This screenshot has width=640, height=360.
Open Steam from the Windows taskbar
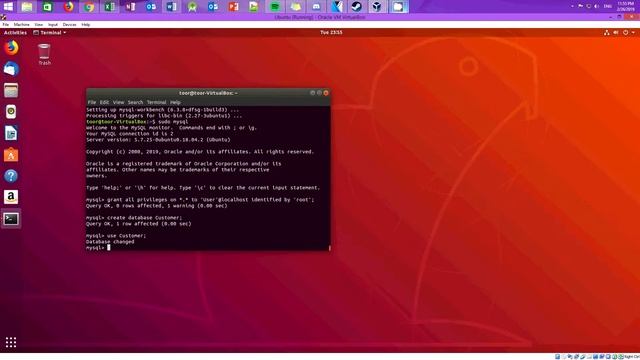357,7
